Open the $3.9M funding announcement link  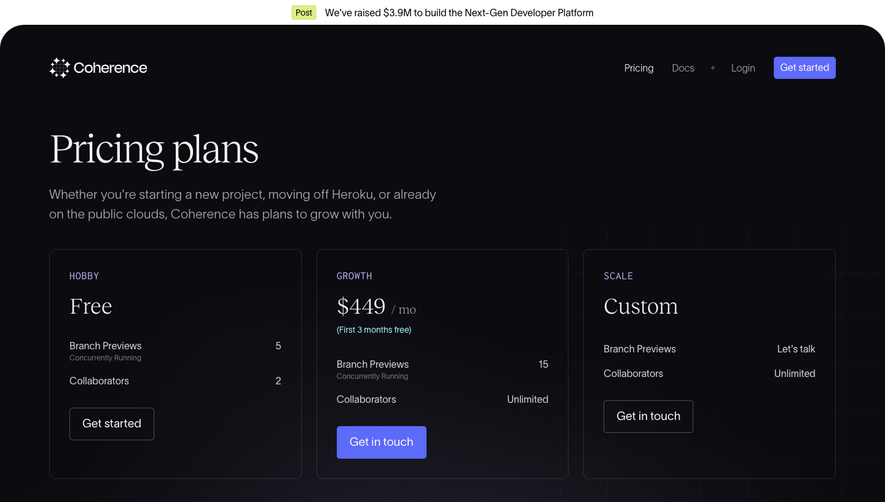pos(459,12)
